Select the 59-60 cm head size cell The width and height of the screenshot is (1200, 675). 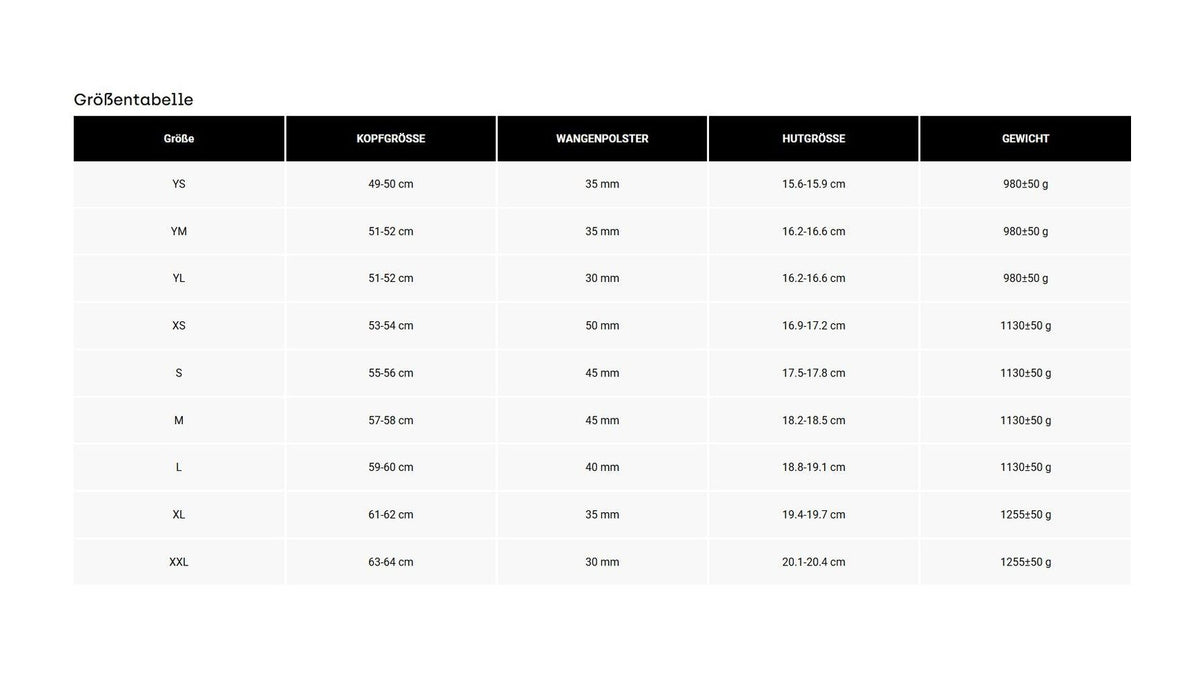click(x=391, y=467)
